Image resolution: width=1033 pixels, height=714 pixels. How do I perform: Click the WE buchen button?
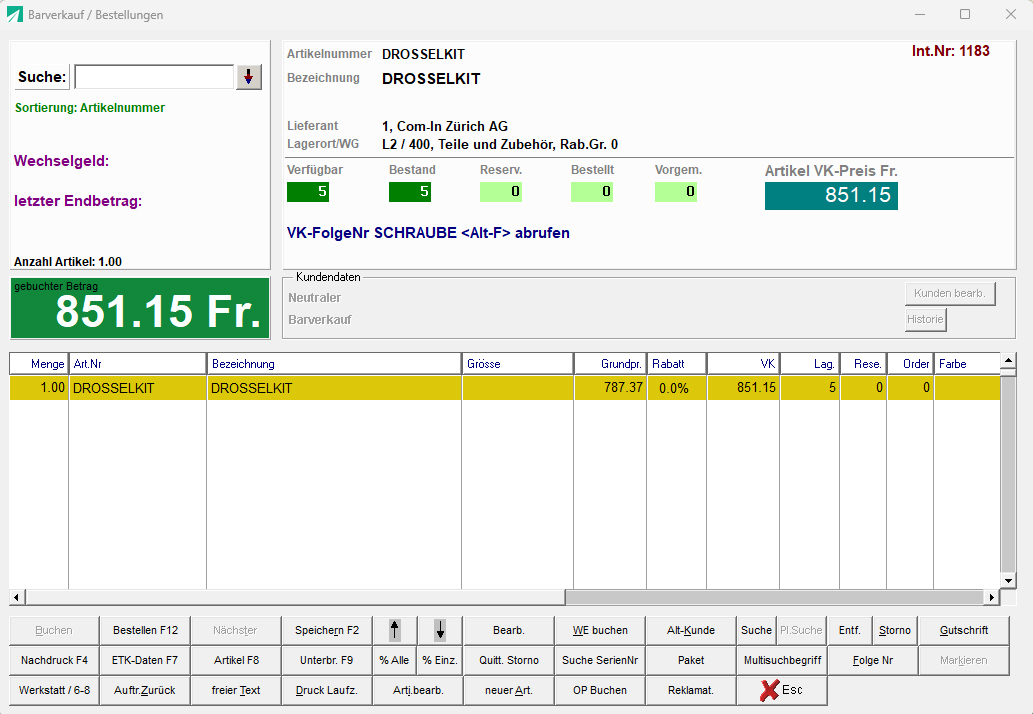click(600, 630)
